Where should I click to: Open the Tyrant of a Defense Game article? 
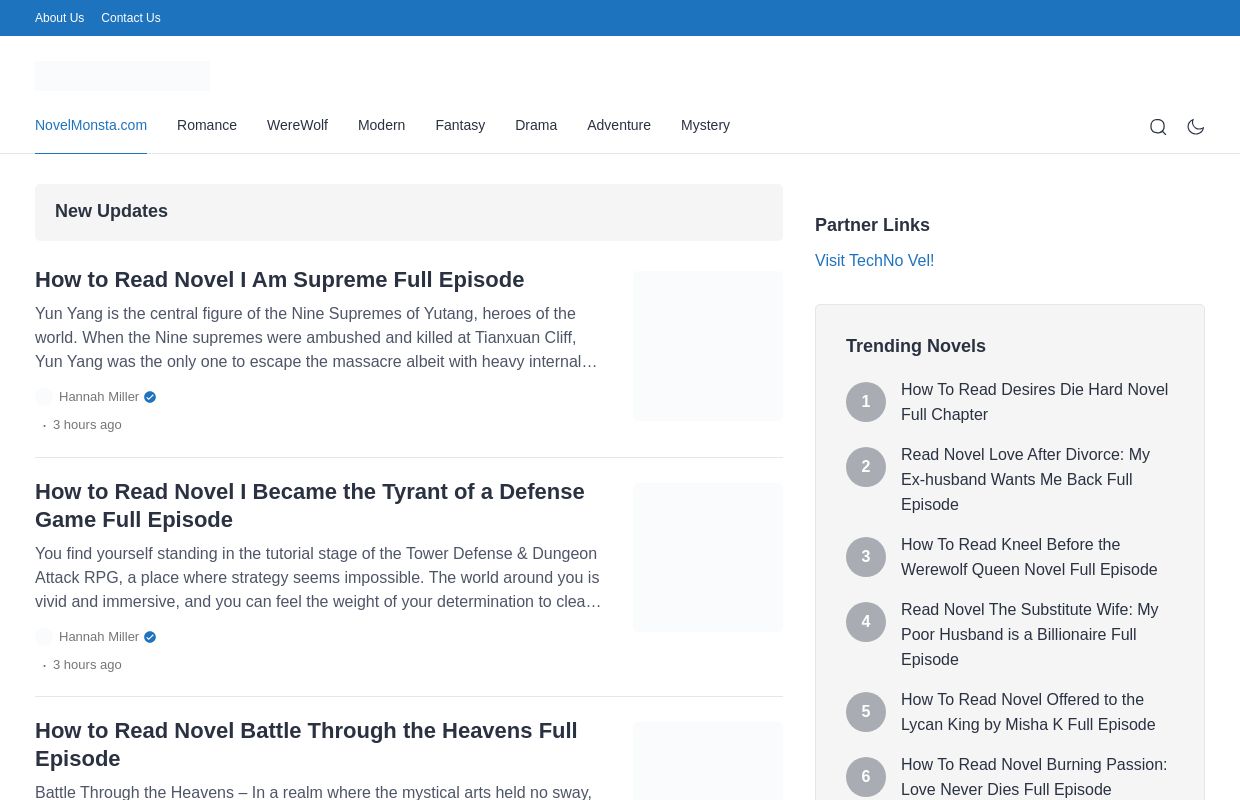pyautogui.click(x=310, y=505)
